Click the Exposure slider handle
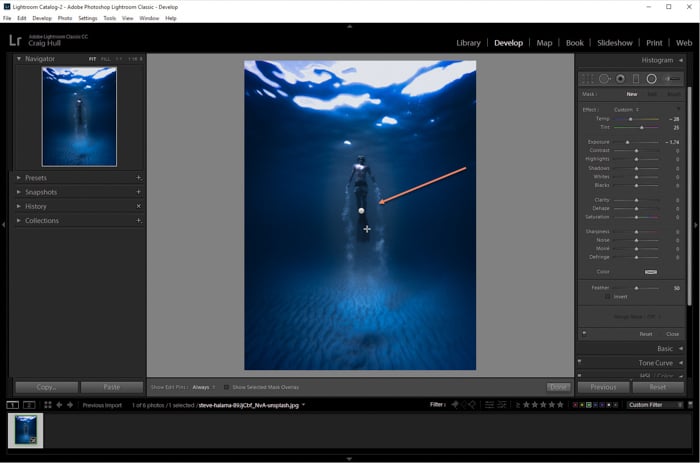The width and height of the screenshot is (700, 463). pyautogui.click(x=627, y=142)
